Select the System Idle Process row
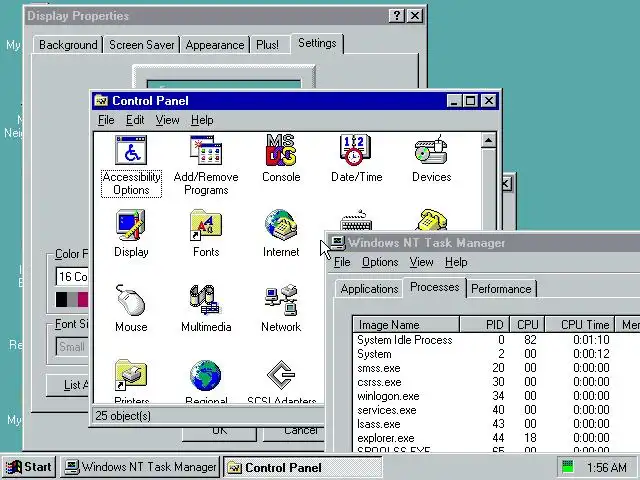This screenshot has width=640, height=480. coord(496,340)
